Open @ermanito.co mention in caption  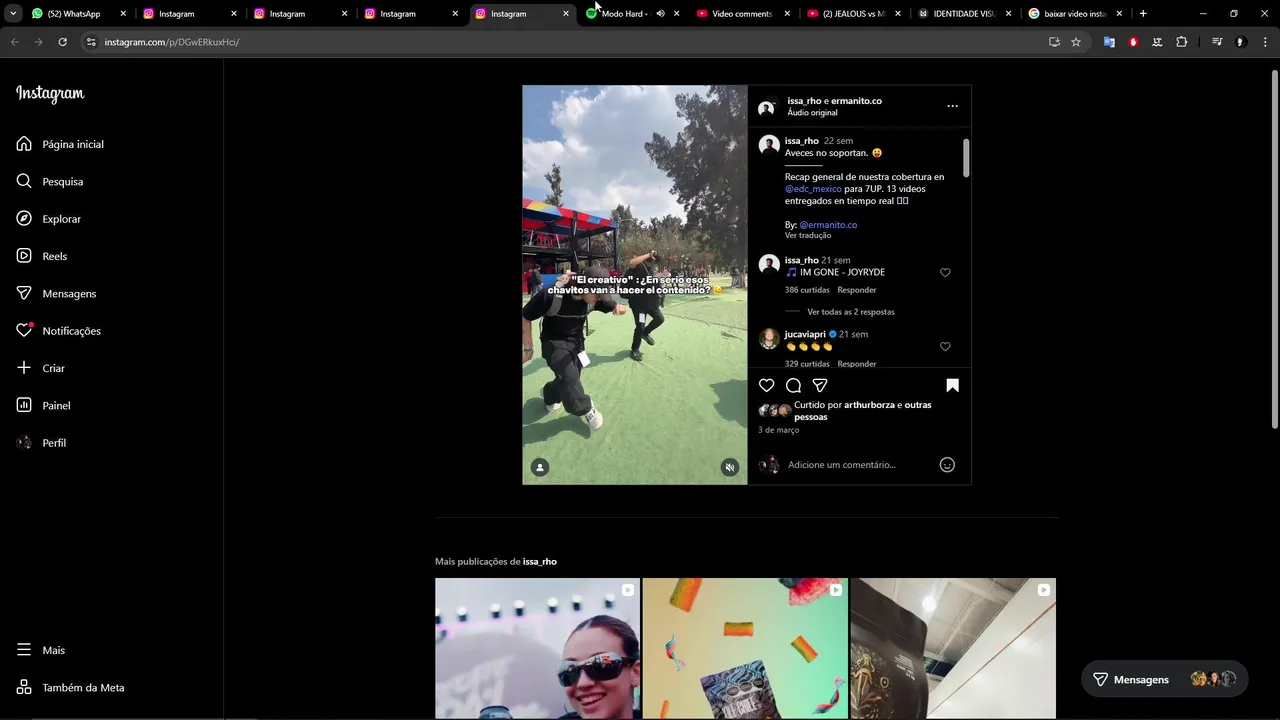point(828,225)
